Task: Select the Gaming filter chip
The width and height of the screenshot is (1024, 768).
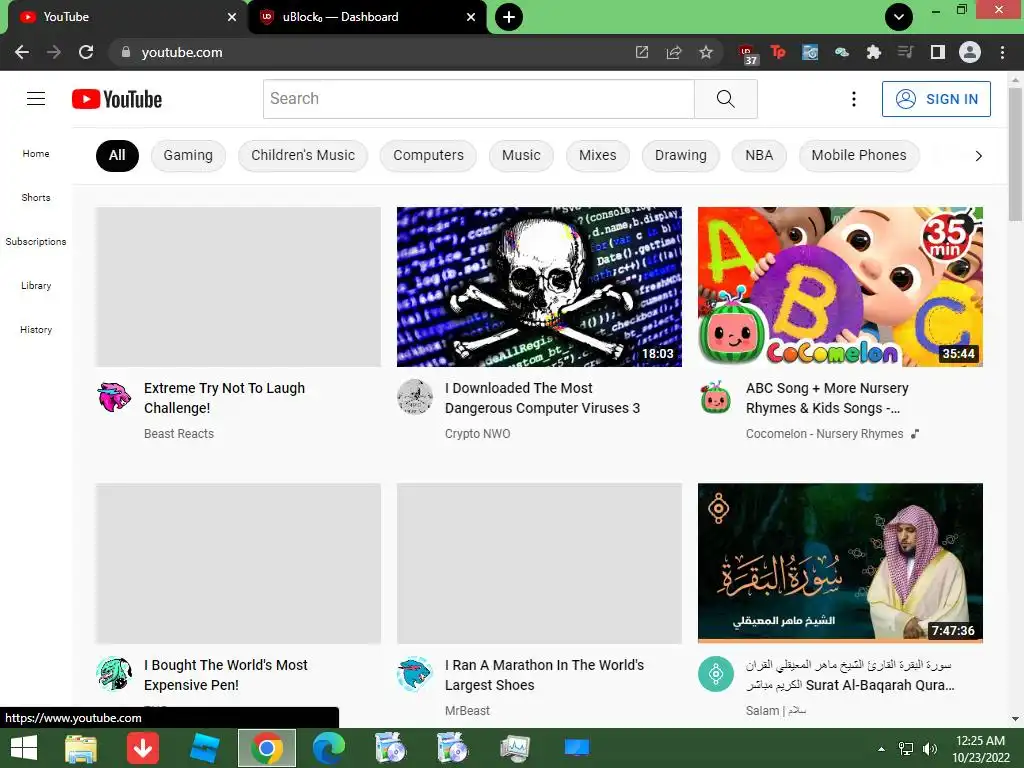Action: (x=188, y=155)
